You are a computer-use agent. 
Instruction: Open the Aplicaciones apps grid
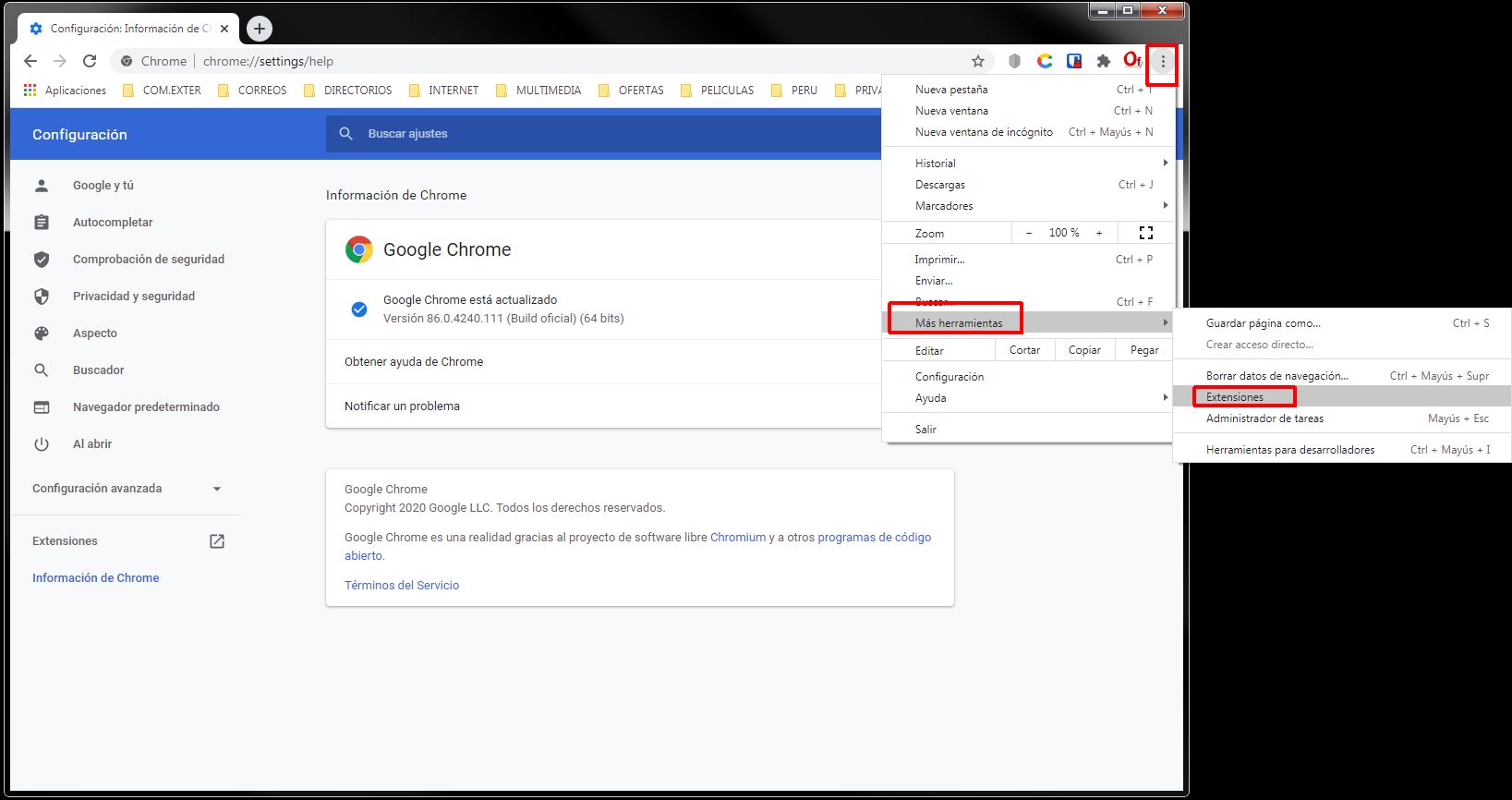click(65, 91)
